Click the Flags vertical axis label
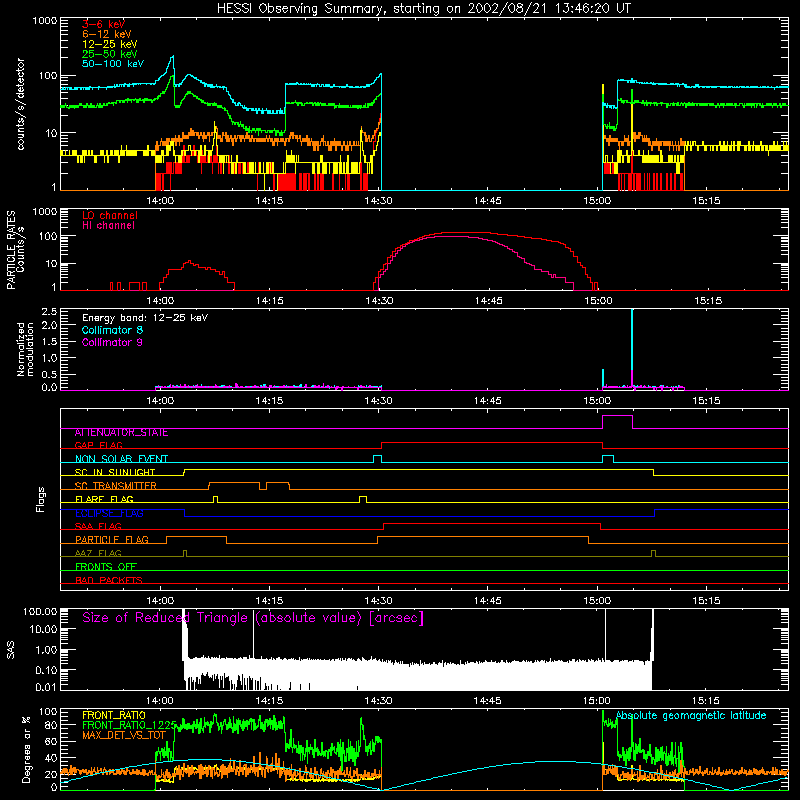The height and width of the screenshot is (800, 800). pyautogui.click(x=40, y=499)
